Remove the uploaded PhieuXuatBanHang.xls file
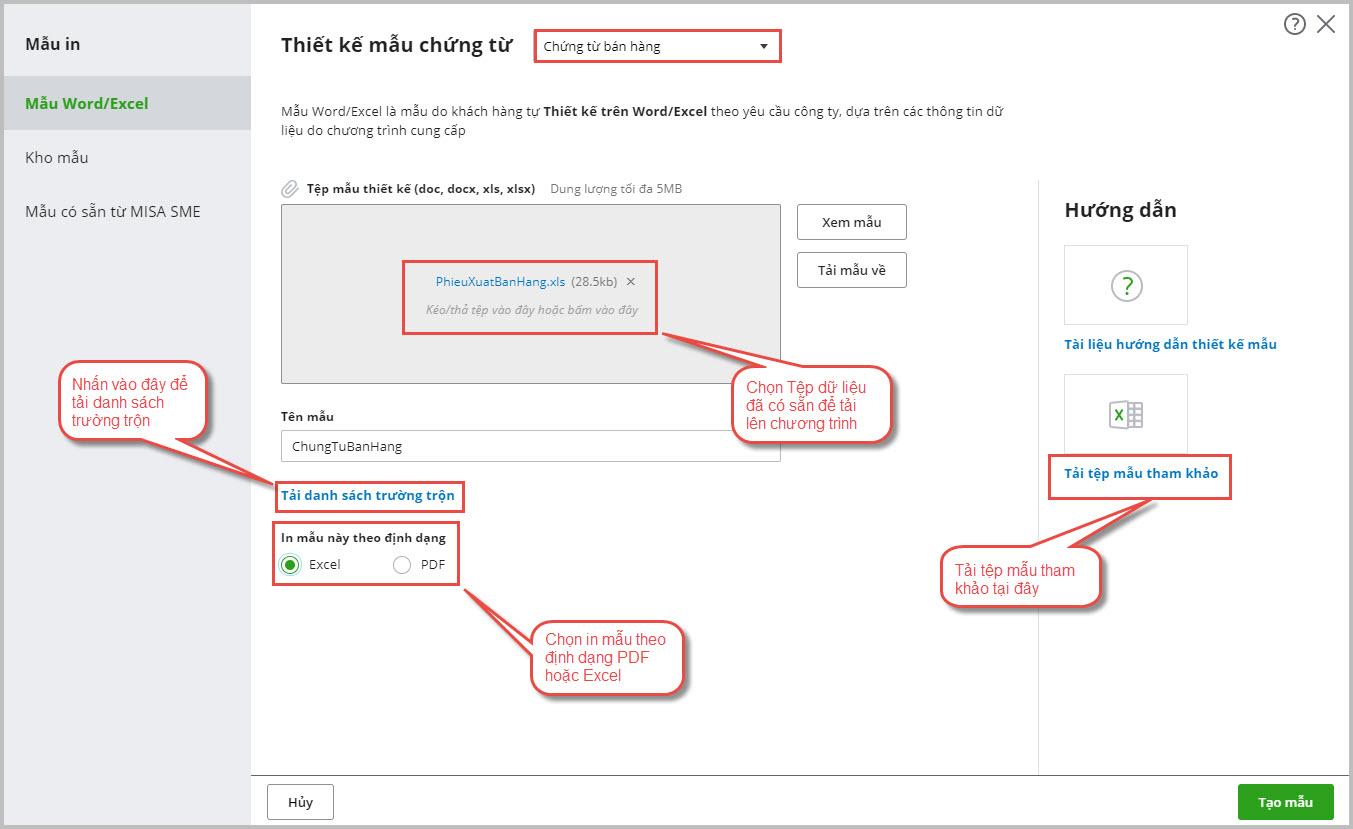Image resolution: width=1353 pixels, height=829 pixels. [x=630, y=282]
